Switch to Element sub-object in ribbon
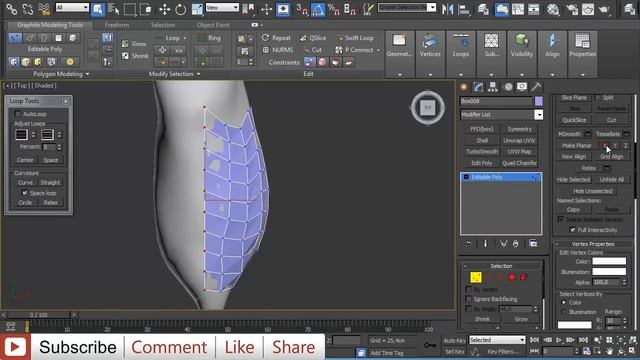Viewport: 640px width, 360px height. coord(73,38)
